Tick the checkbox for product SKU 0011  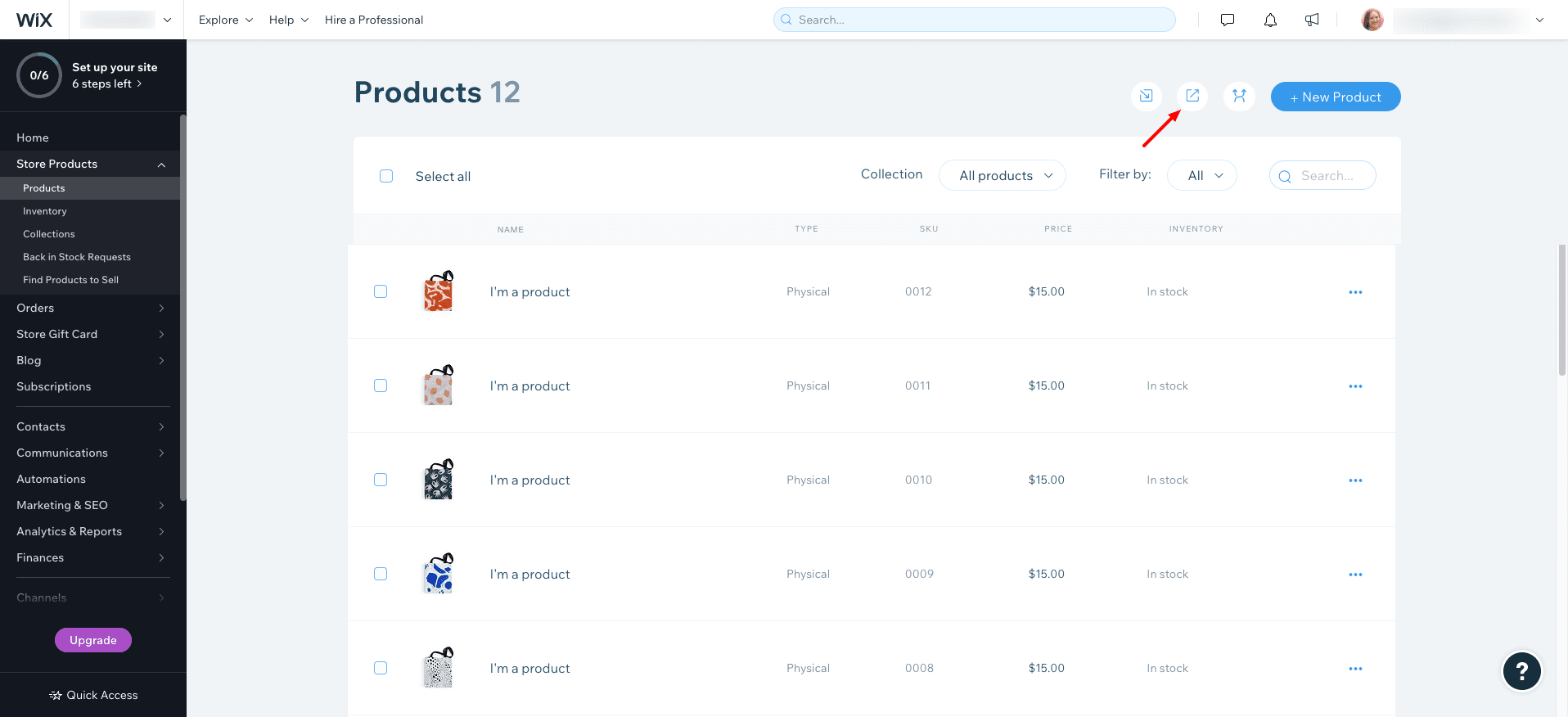[381, 386]
